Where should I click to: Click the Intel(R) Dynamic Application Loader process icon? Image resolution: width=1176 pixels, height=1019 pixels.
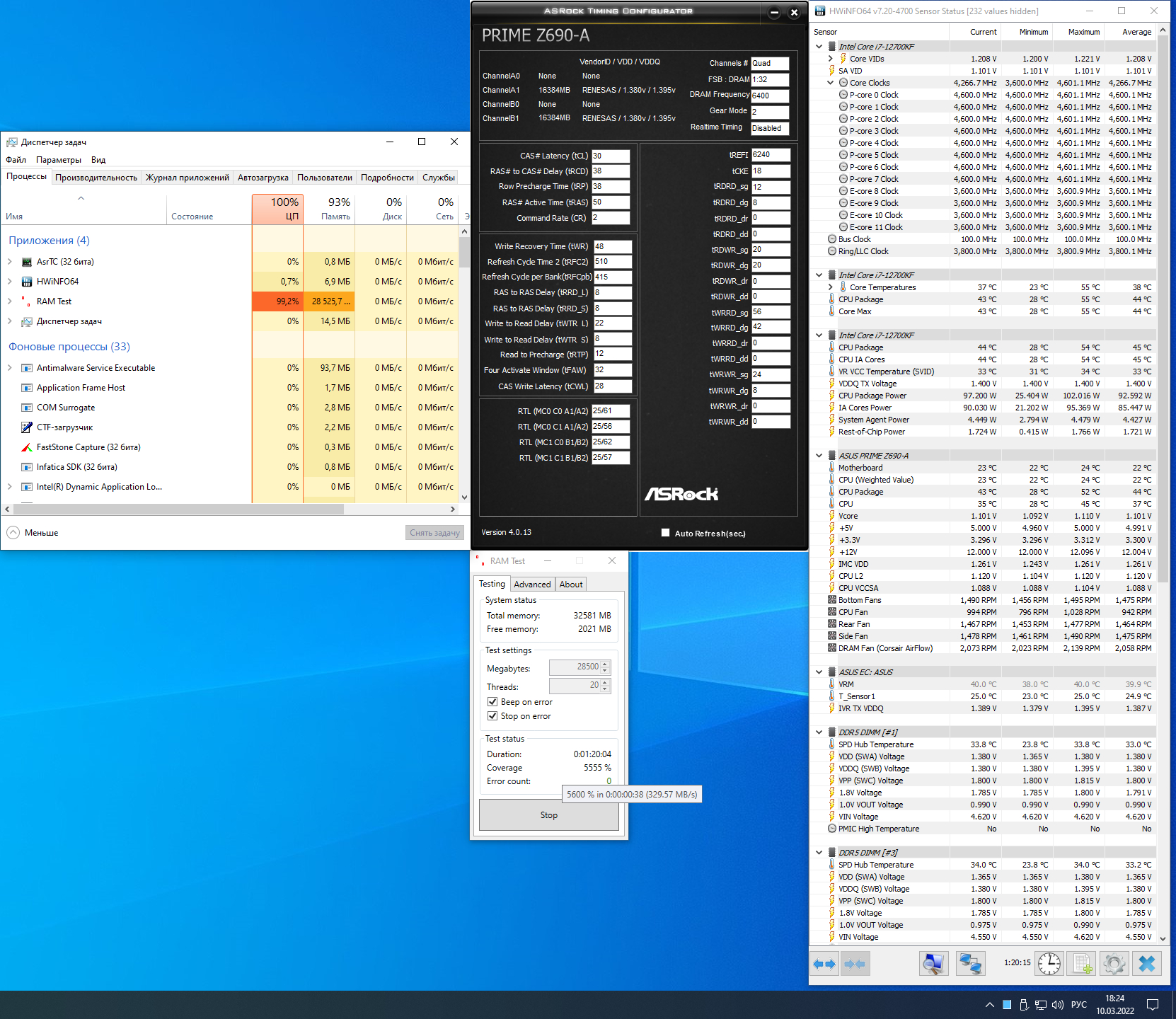[x=27, y=487]
